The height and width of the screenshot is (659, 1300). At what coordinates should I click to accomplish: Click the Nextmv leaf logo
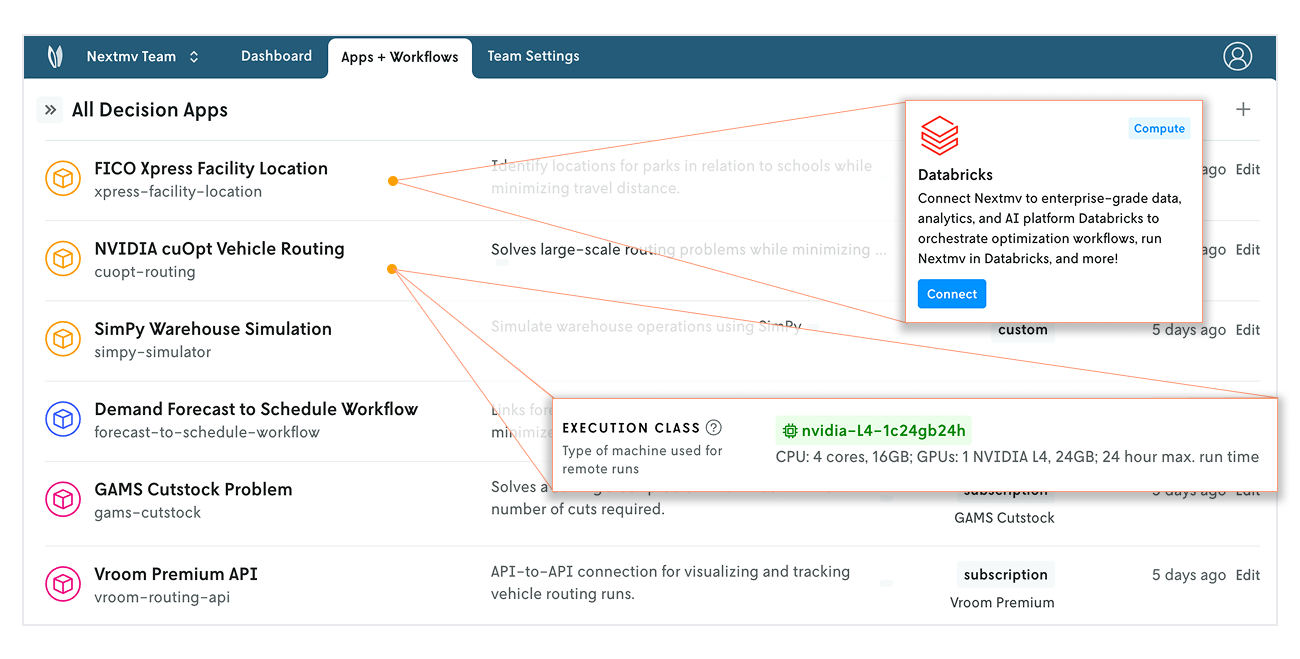tap(55, 57)
